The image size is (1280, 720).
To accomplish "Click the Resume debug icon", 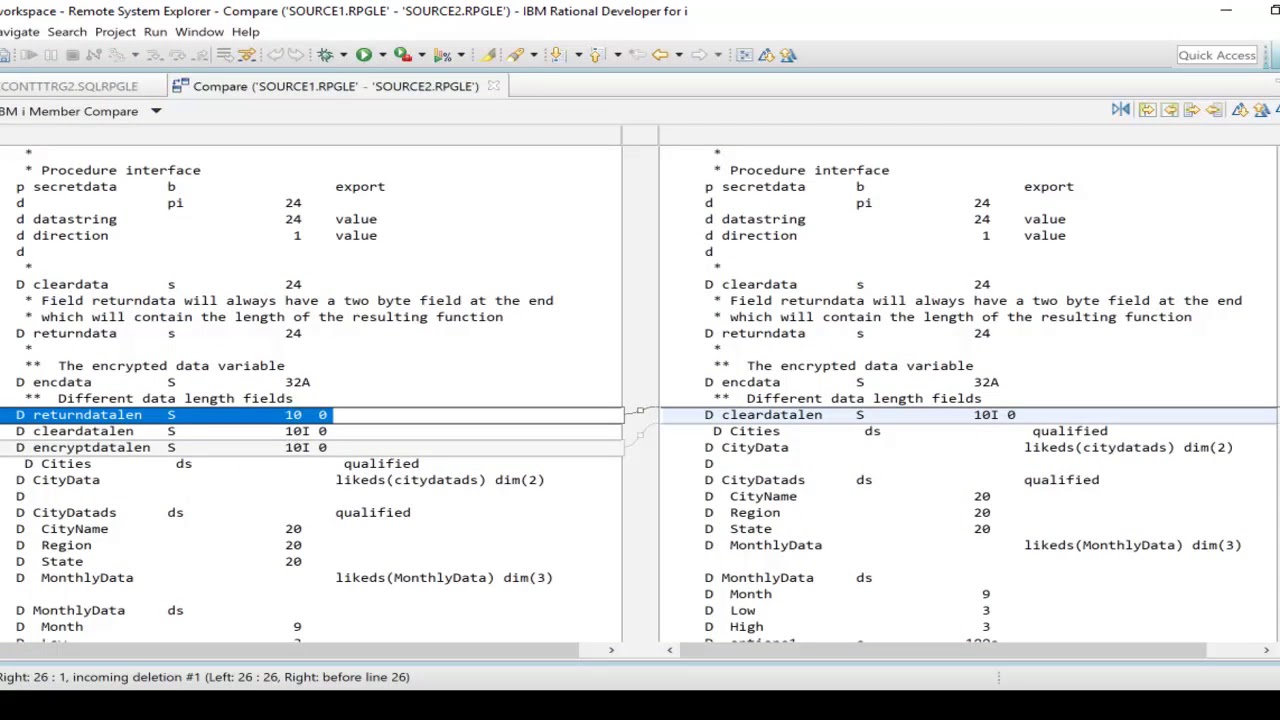I will tap(29, 55).
